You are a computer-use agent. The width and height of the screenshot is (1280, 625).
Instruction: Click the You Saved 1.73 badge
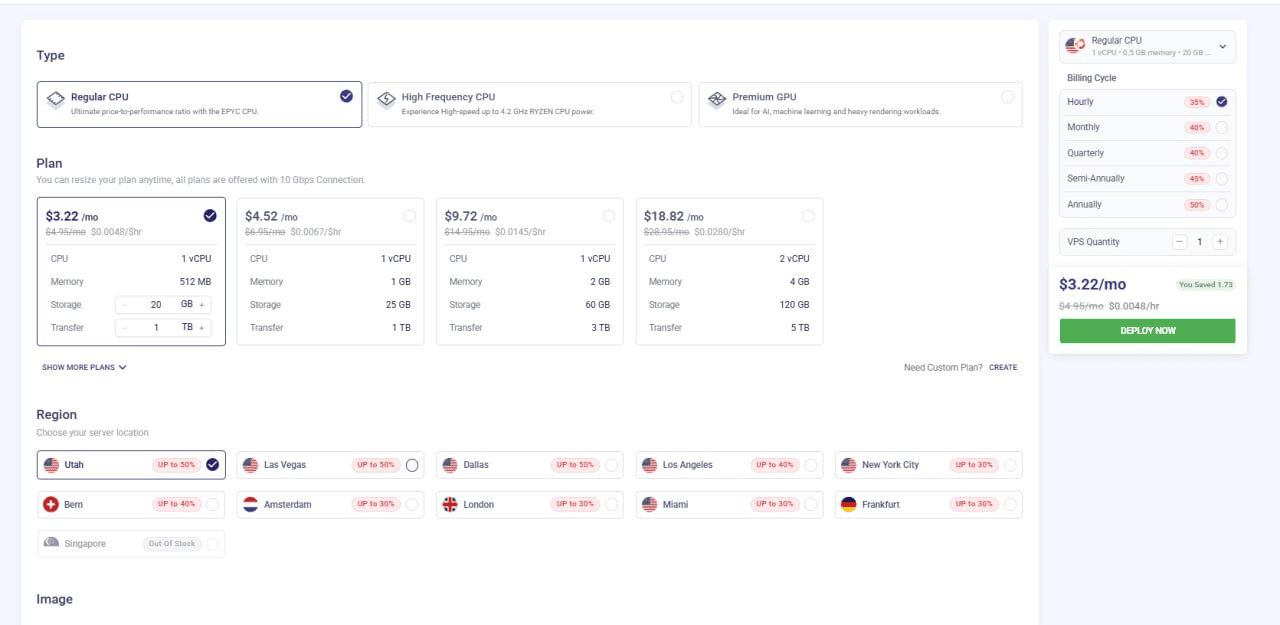pyautogui.click(x=1206, y=285)
